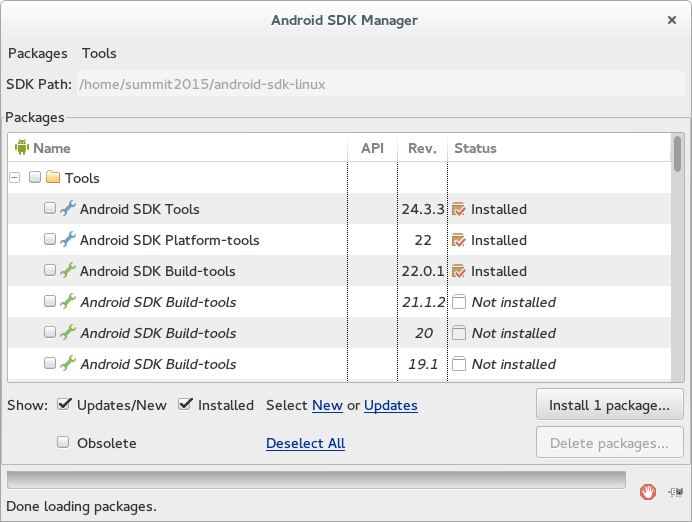Collapse the Tools tree group
692x522 pixels.
click(x=15, y=177)
